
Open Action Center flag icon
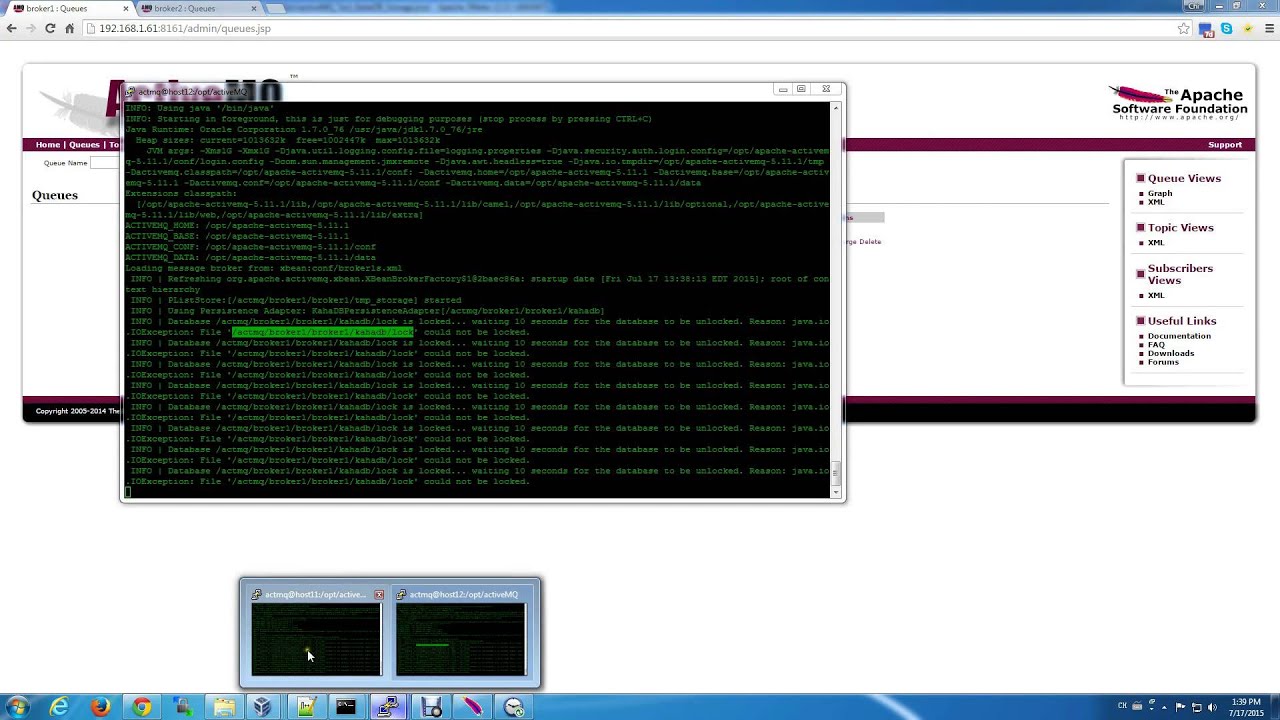(1181, 707)
